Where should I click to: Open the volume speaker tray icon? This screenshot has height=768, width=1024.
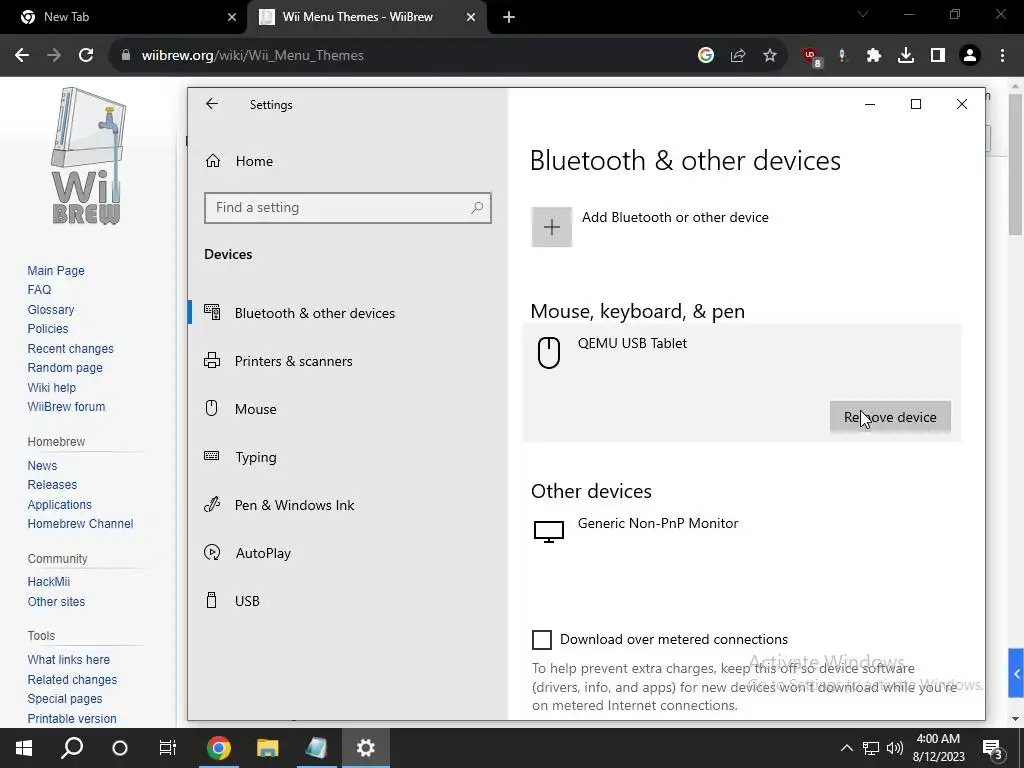click(895, 748)
